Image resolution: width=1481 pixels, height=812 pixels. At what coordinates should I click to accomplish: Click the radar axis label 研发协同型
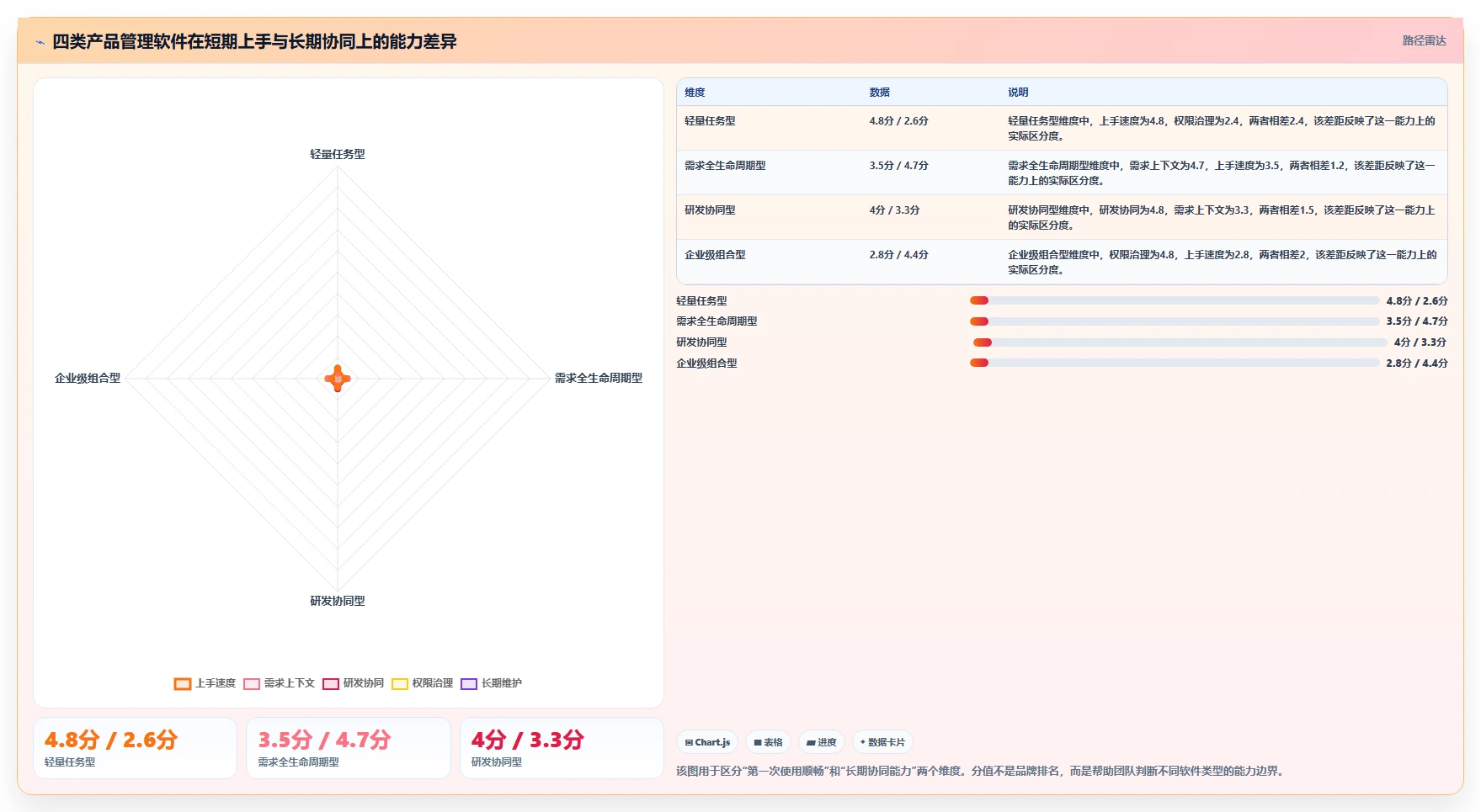click(338, 601)
